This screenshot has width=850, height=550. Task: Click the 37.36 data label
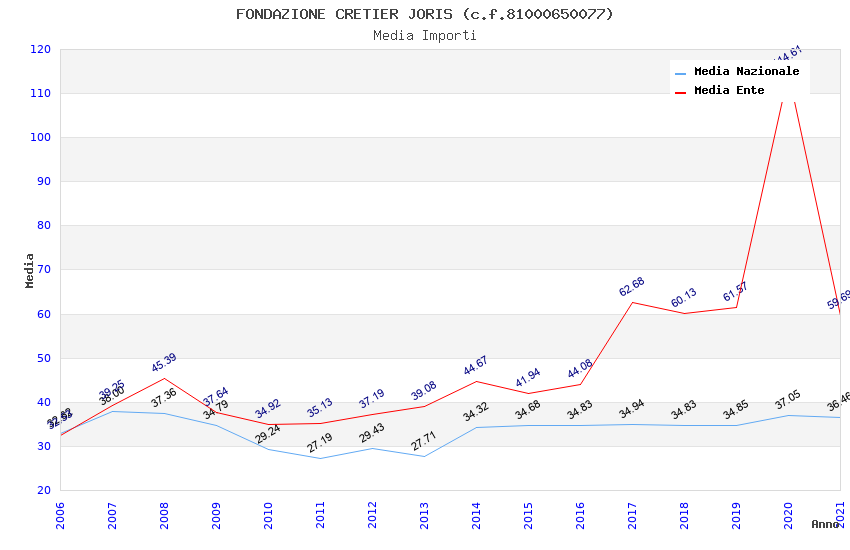[x=164, y=398]
